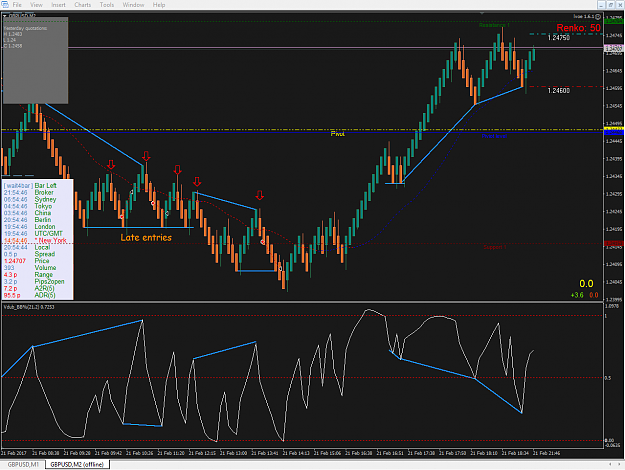This screenshot has height=470, width=625.
Task: Open the Charts menu
Action: click(x=83, y=5)
